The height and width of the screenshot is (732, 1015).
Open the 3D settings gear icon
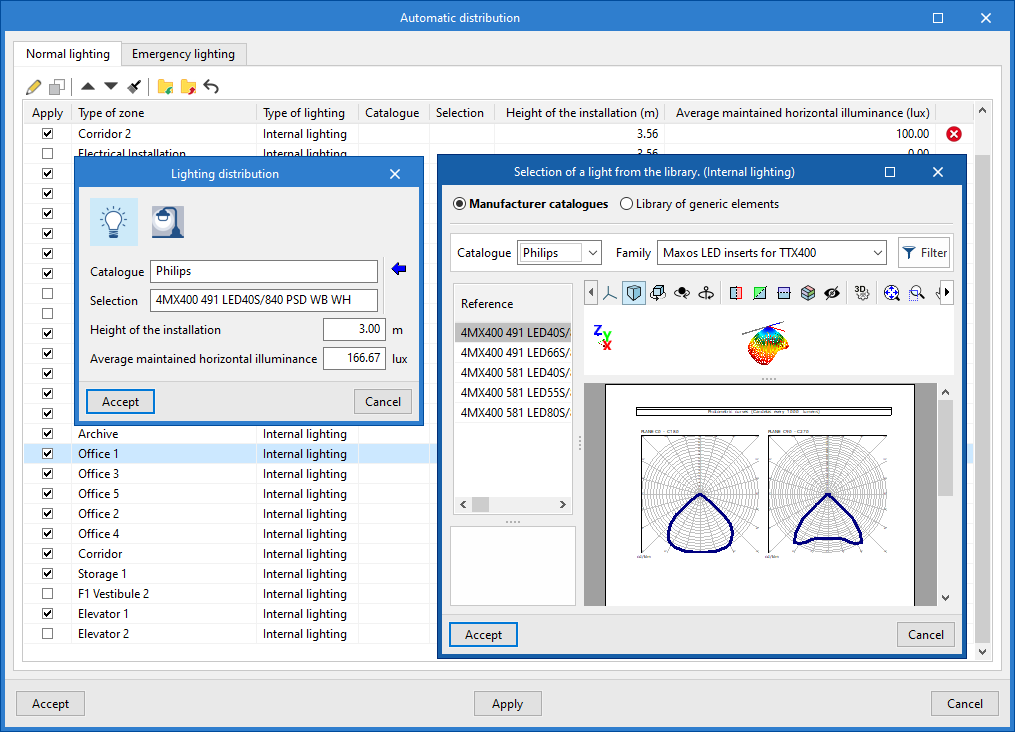pyautogui.click(x=861, y=293)
